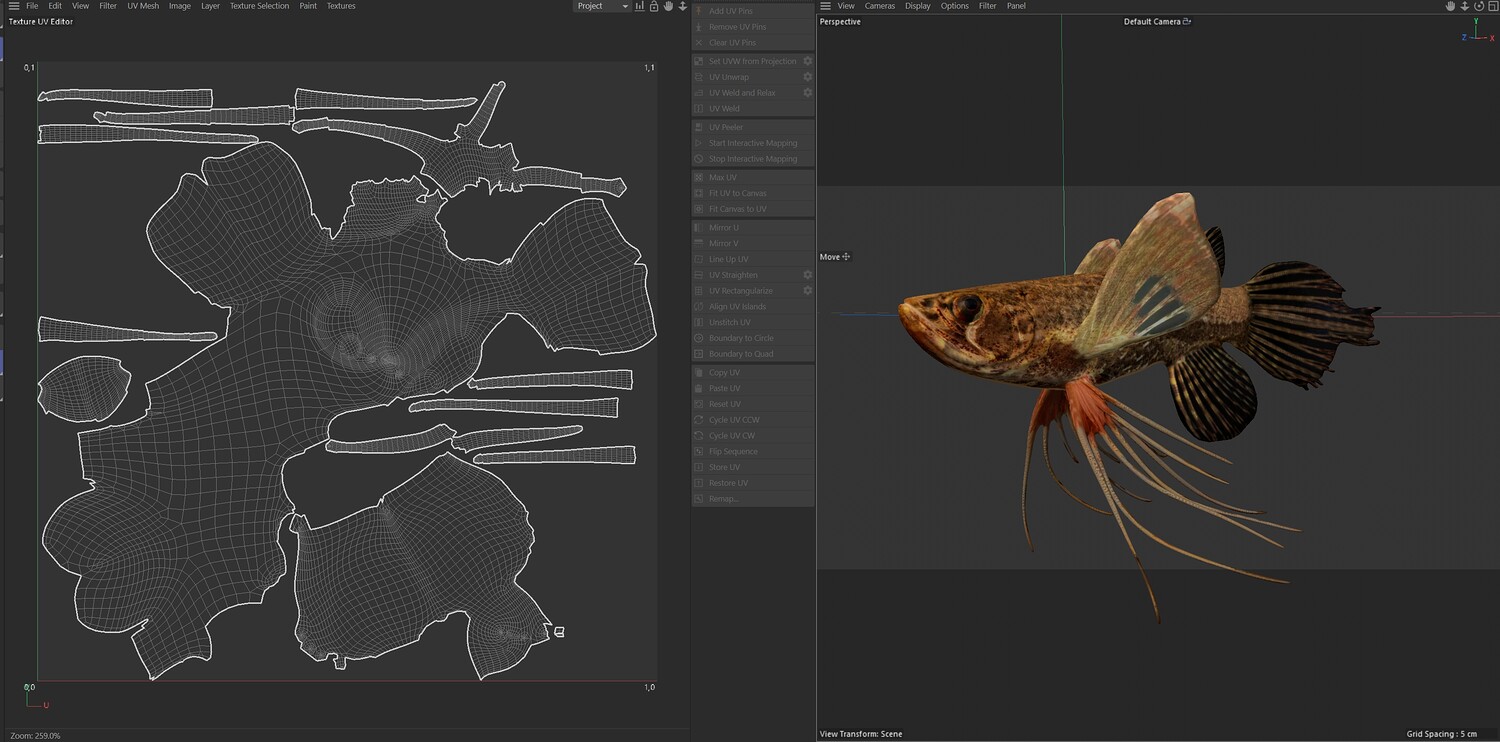Select the hand pan icon in UV Editor header
Viewport: 1500px width, 742px height.
pos(668,6)
